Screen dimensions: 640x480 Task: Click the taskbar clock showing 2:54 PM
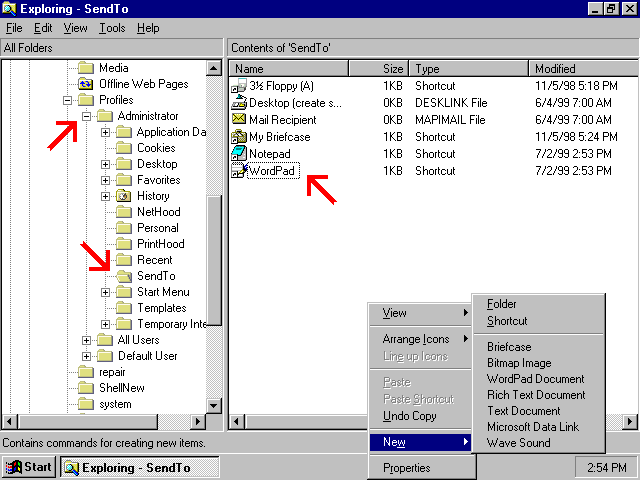607,467
